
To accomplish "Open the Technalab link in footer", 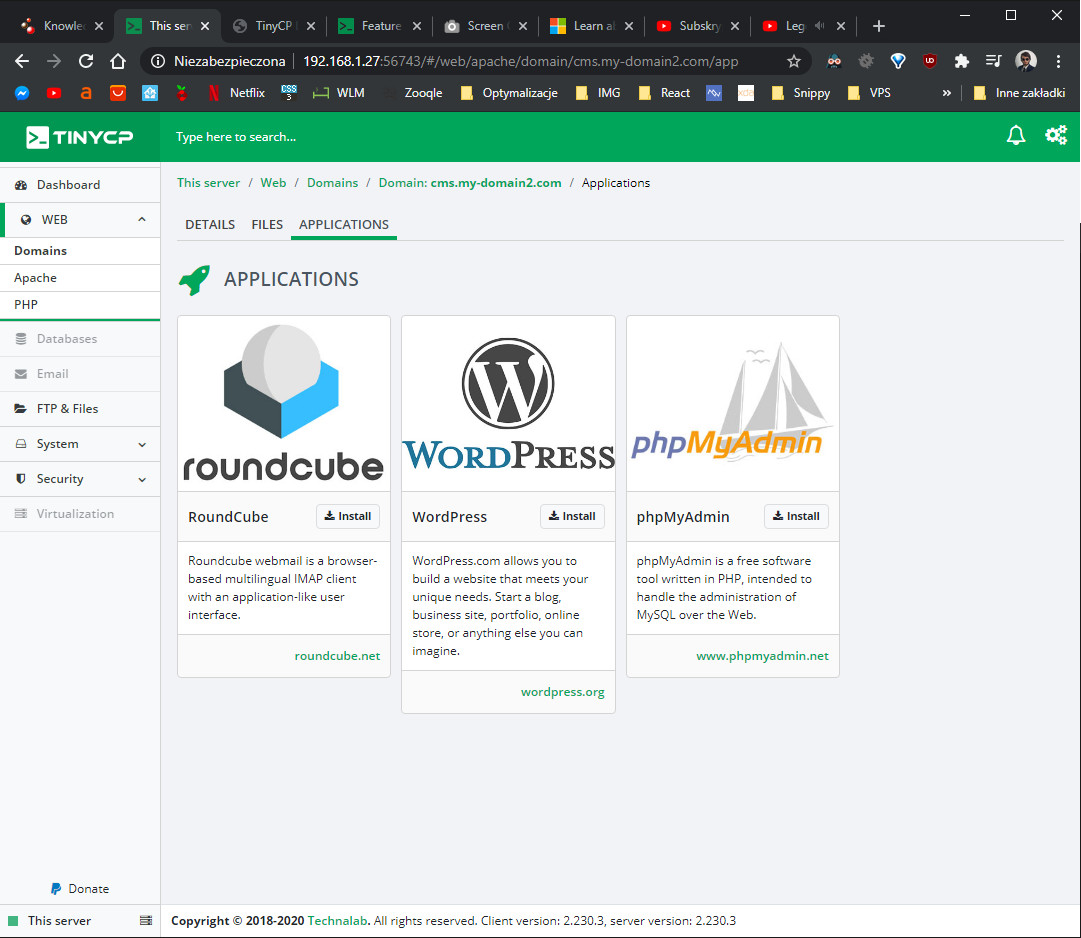I will pyautogui.click(x=337, y=921).
